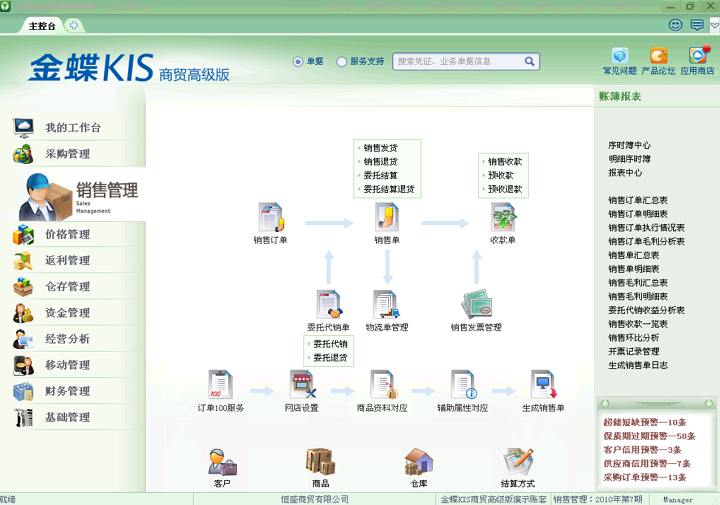This screenshot has width=720, height=505.
Task: Open 产品论坛 product forum icon
Action: (658, 56)
